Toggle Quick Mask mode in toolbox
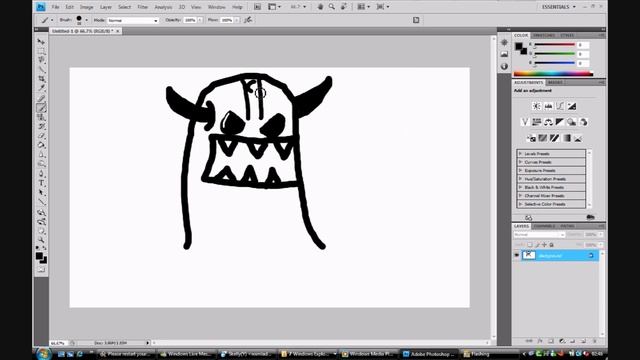Screen dimensions: 640x360 (x=41, y=269)
